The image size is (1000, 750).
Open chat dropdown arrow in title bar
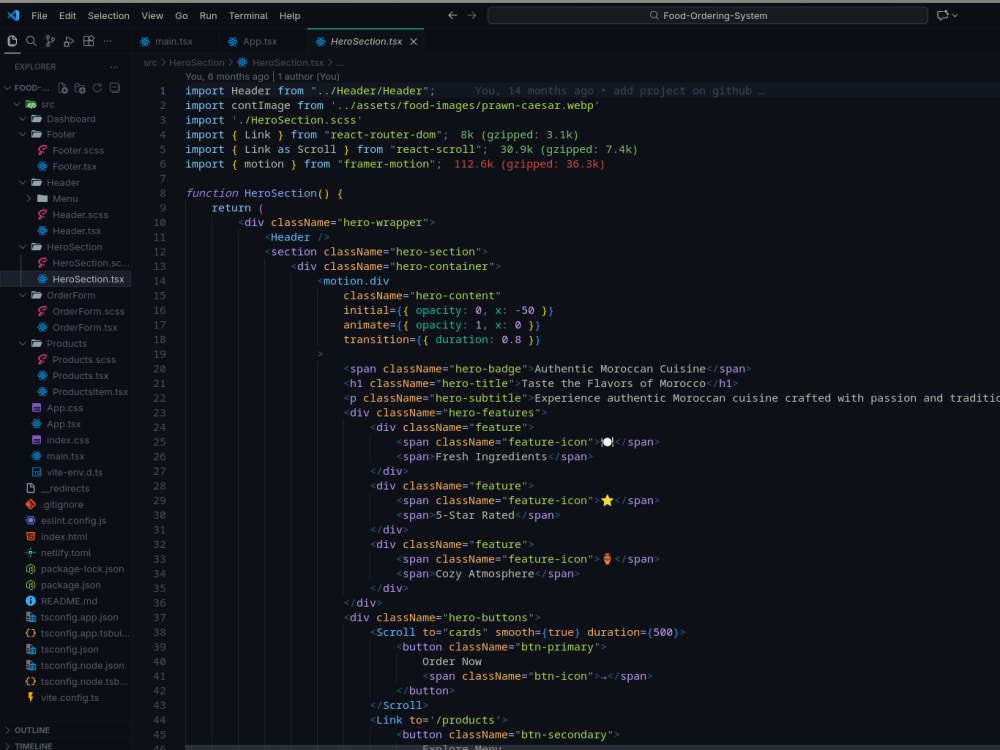(955, 15)
